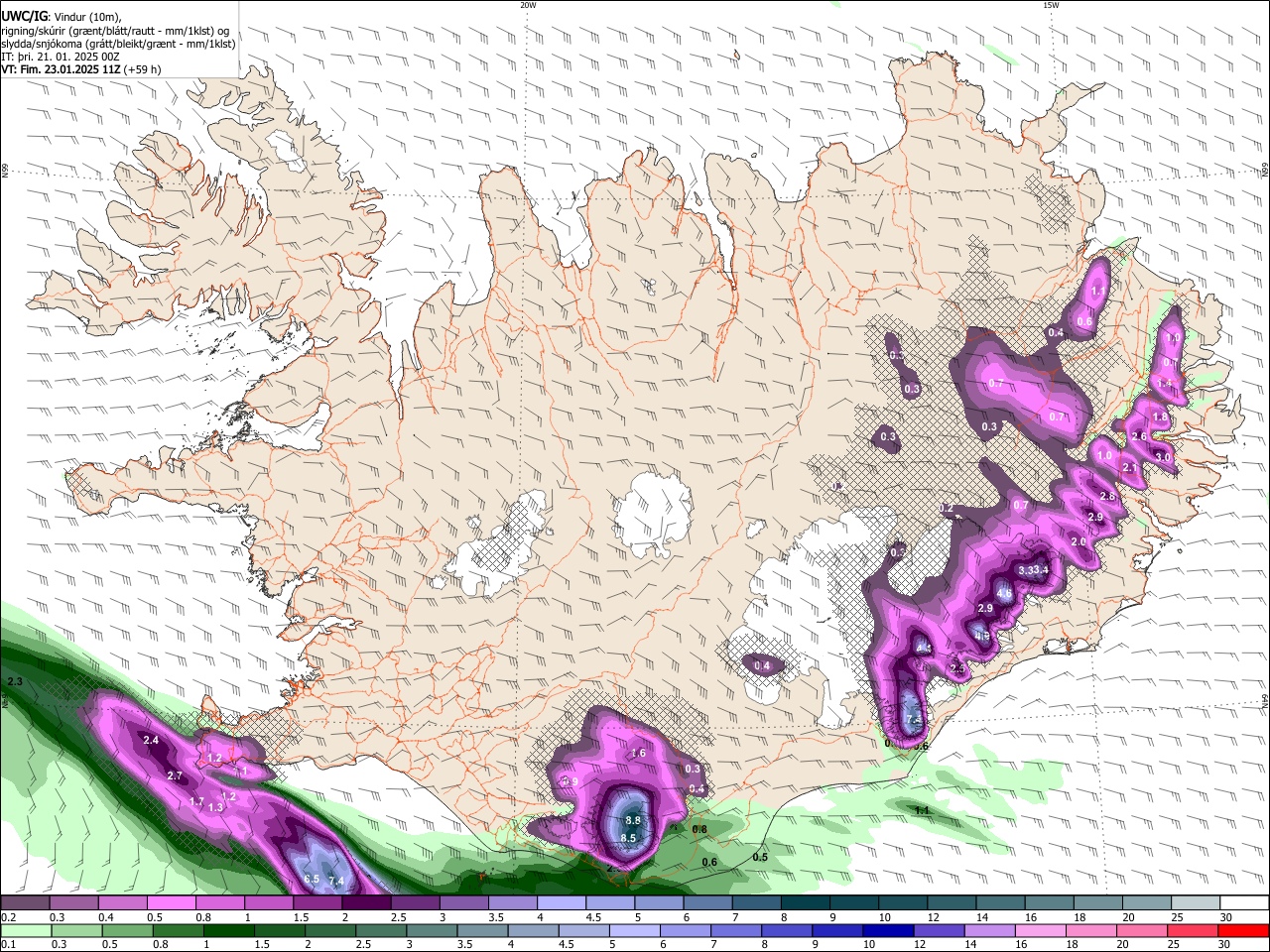Select the white swatch ending the snow scale
The height and width of the screenshot is (952, 1270).
tap(1245, 903)
